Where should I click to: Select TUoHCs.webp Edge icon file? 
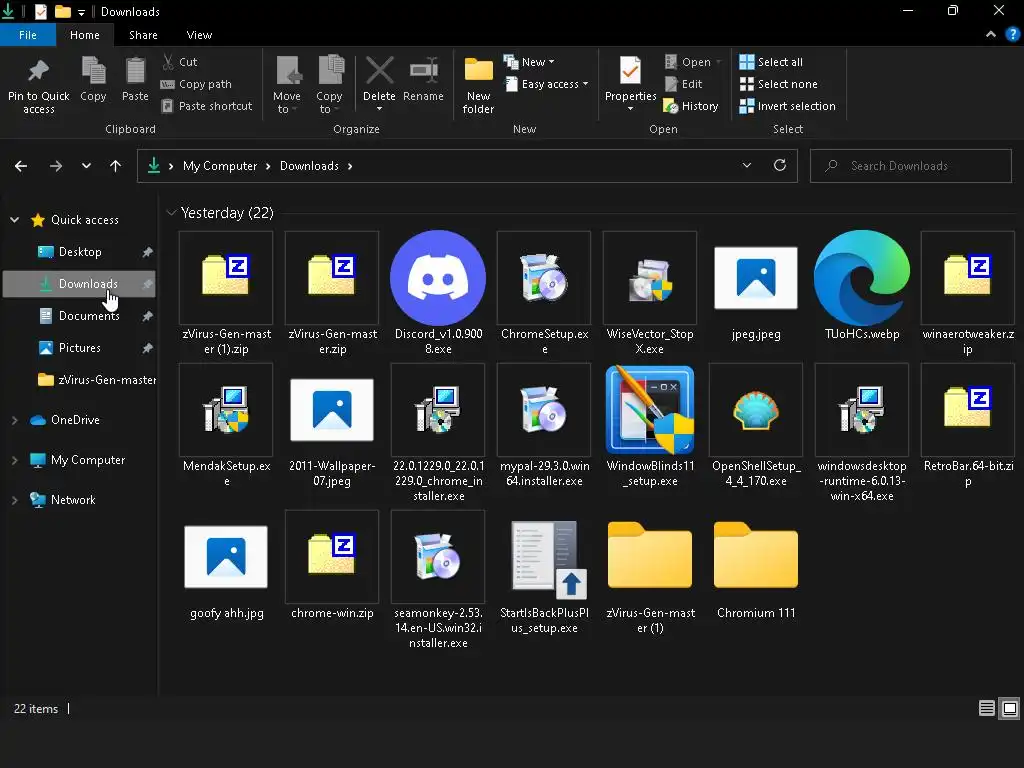pos(861,286)
